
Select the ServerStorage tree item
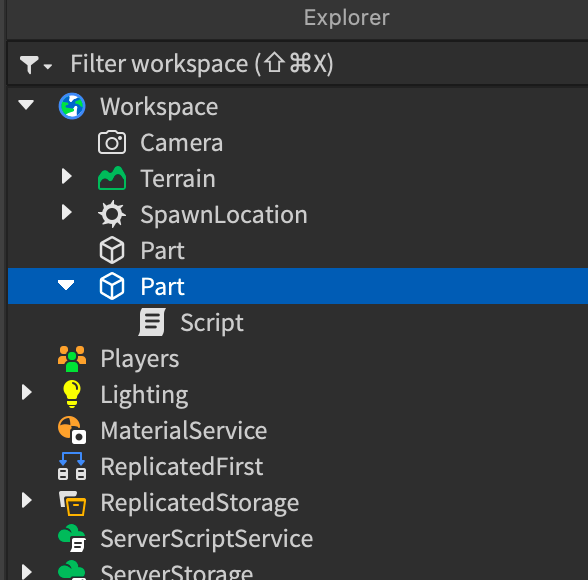pyautogui.click(x=298, y=571)
